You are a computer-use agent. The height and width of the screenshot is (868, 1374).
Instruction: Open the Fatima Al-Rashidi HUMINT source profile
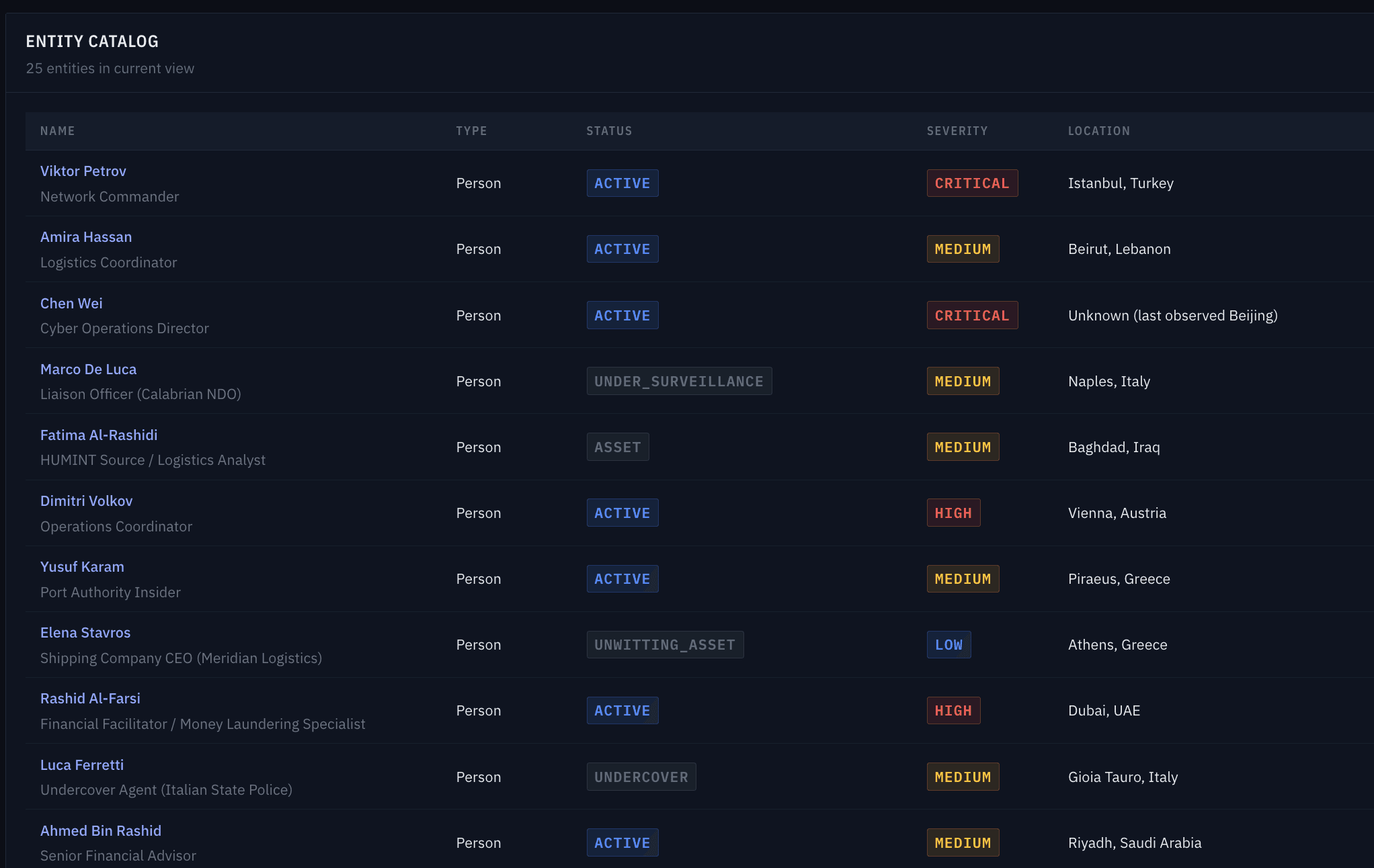98,435
